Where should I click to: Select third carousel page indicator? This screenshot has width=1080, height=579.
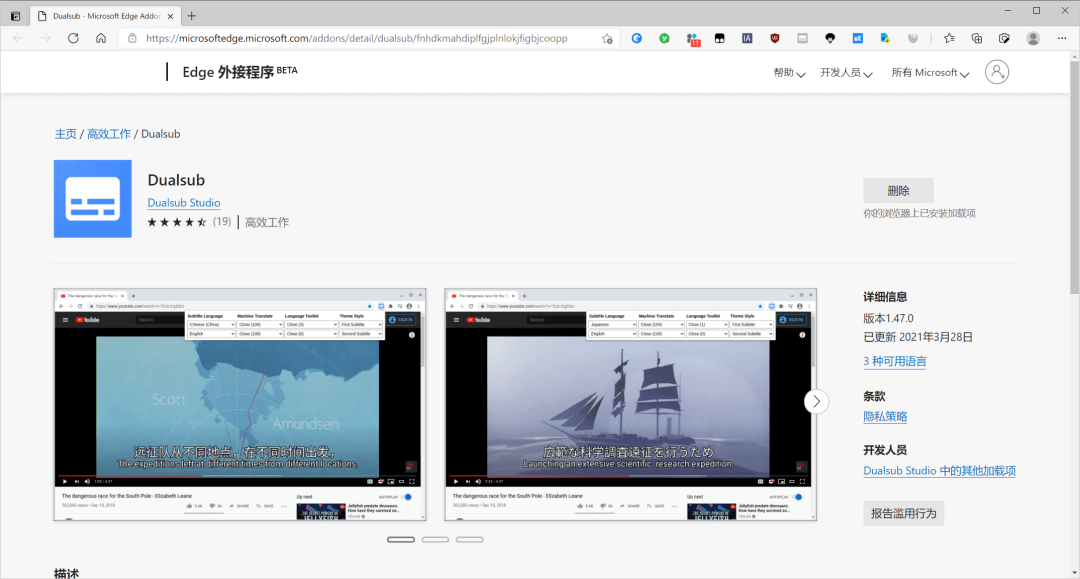pos(470,540)
